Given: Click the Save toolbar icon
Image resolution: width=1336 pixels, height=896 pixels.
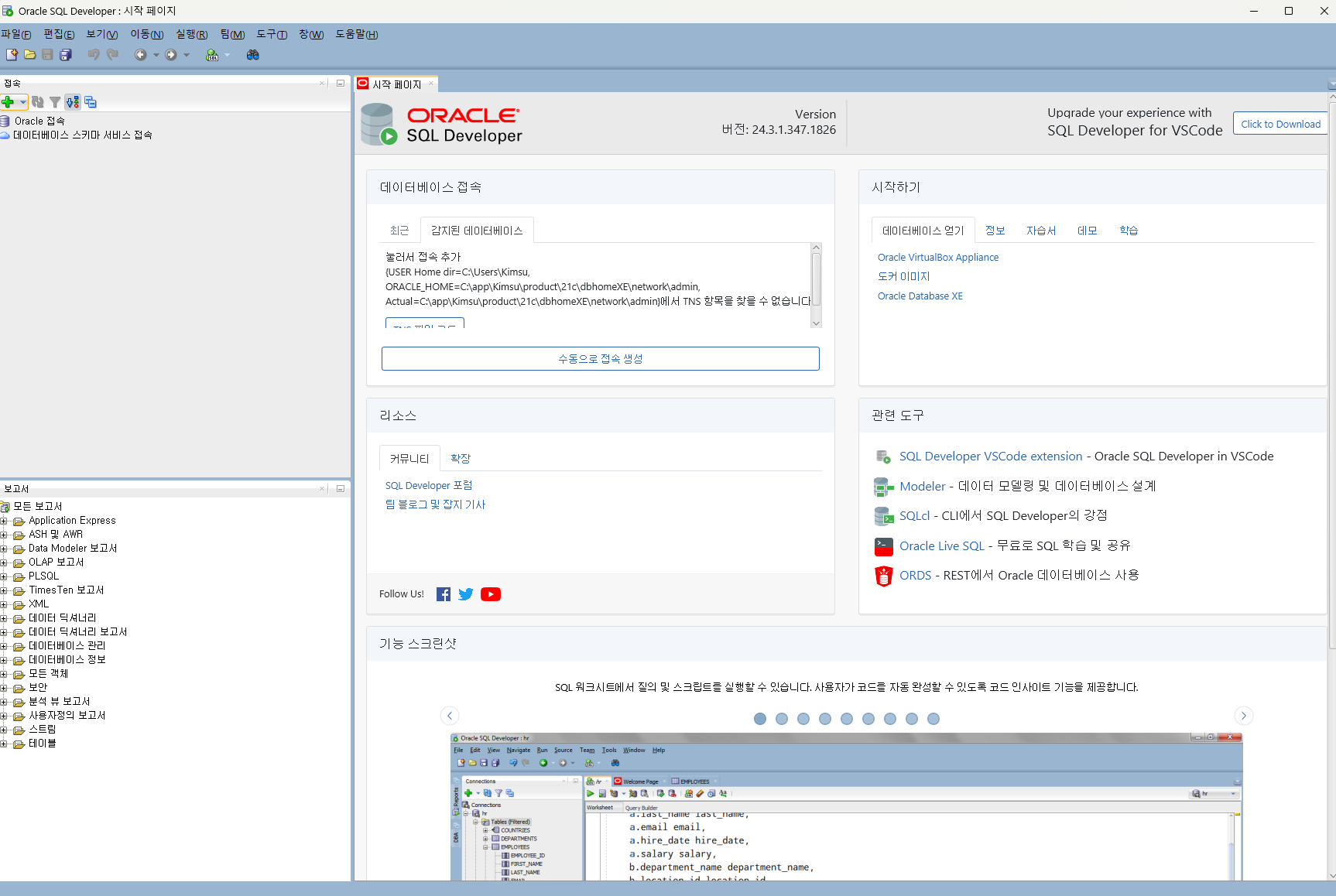Looking at the screenshot, I should pyautogui.click(x=47, y=55).
